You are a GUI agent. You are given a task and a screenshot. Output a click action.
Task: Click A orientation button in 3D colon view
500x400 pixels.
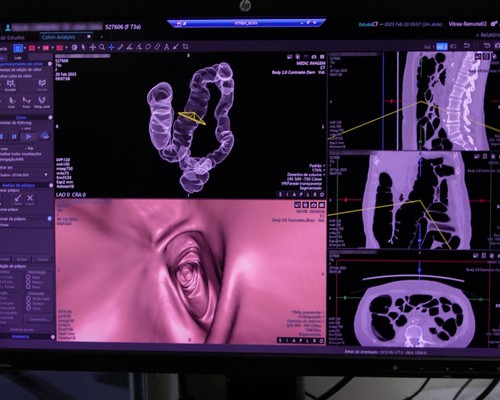[x=294, y=194]
